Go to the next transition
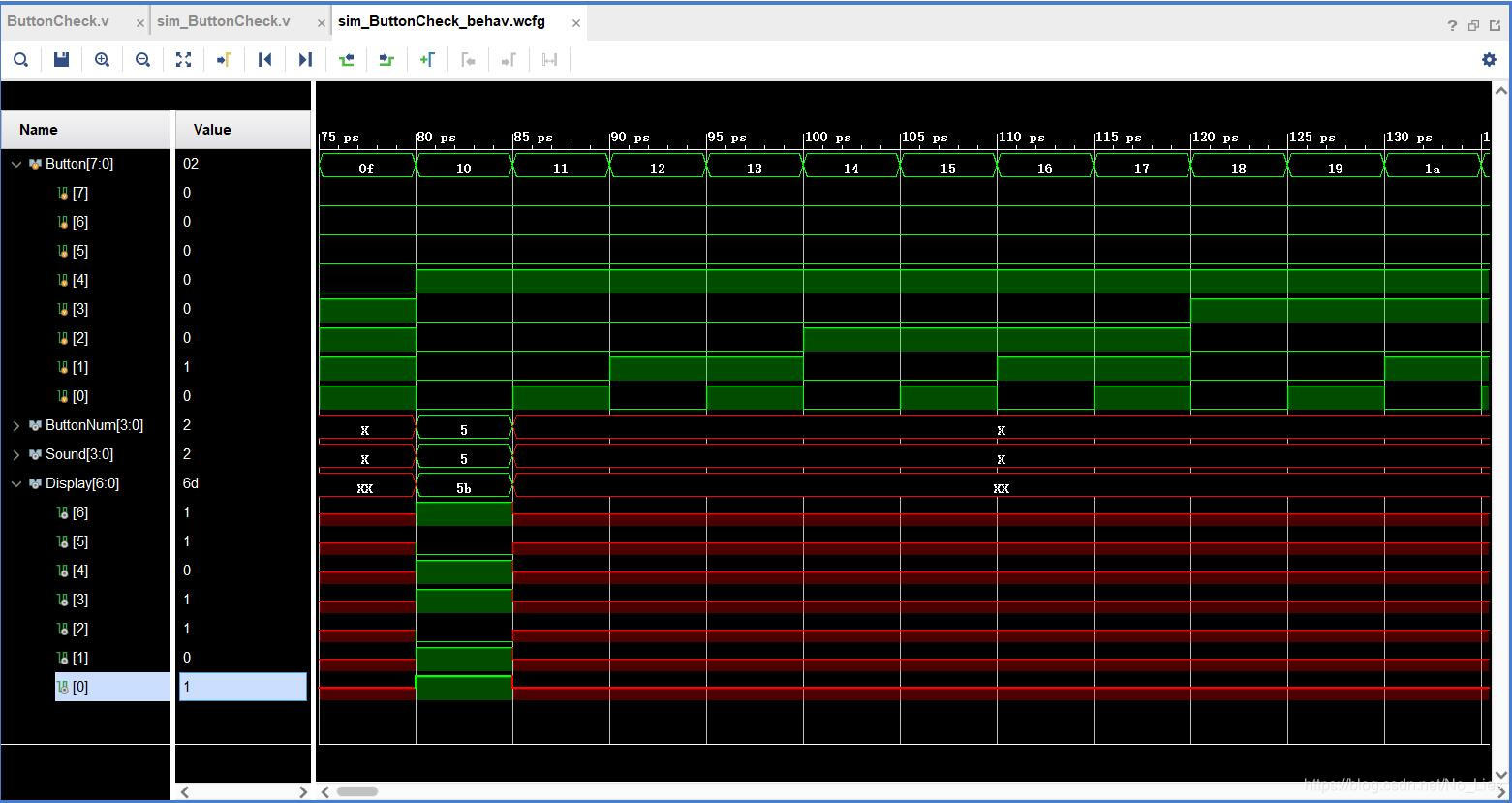This screenshot has height=803, width=1512. [386, 60]
